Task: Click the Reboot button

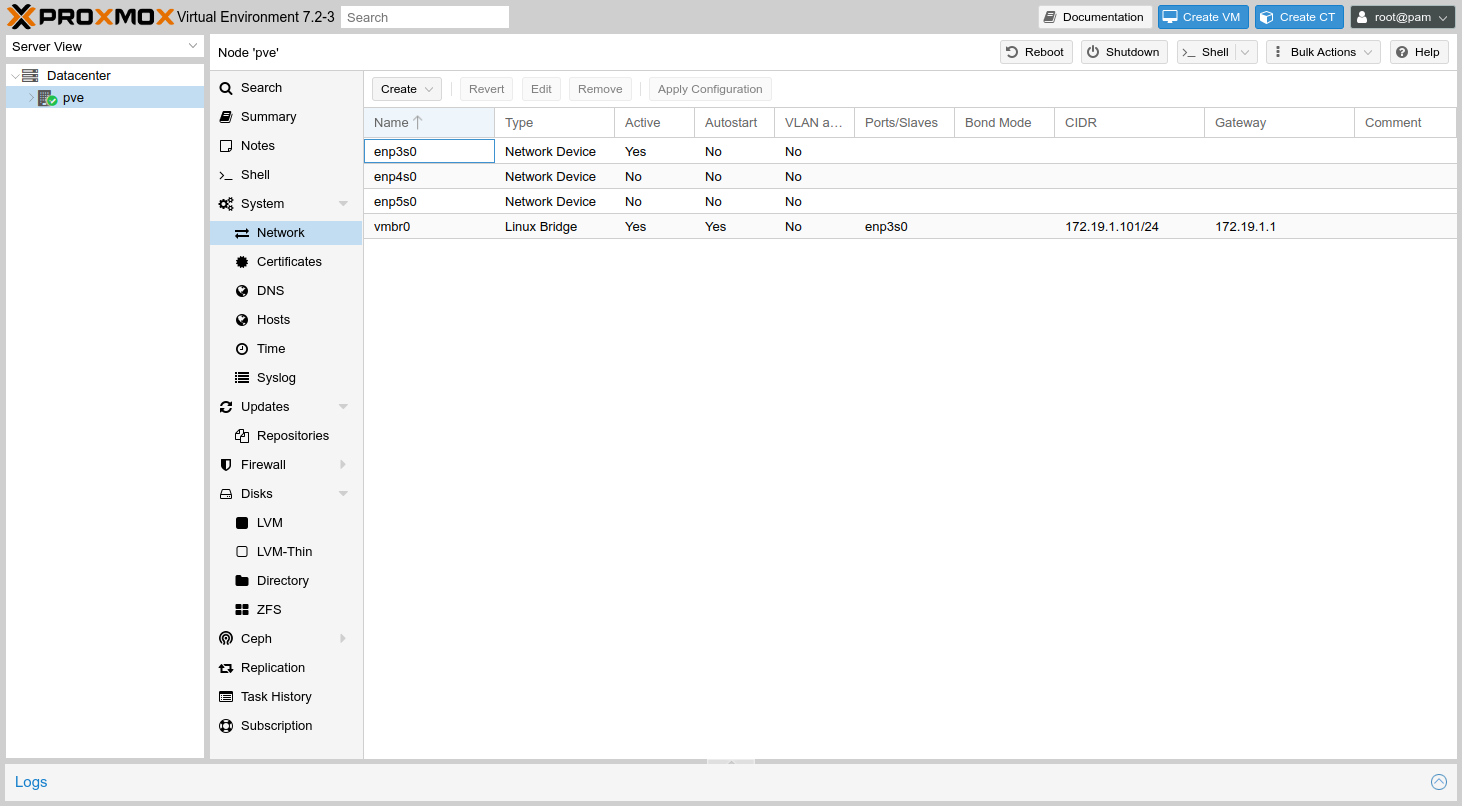Action: click(1035, 52)
